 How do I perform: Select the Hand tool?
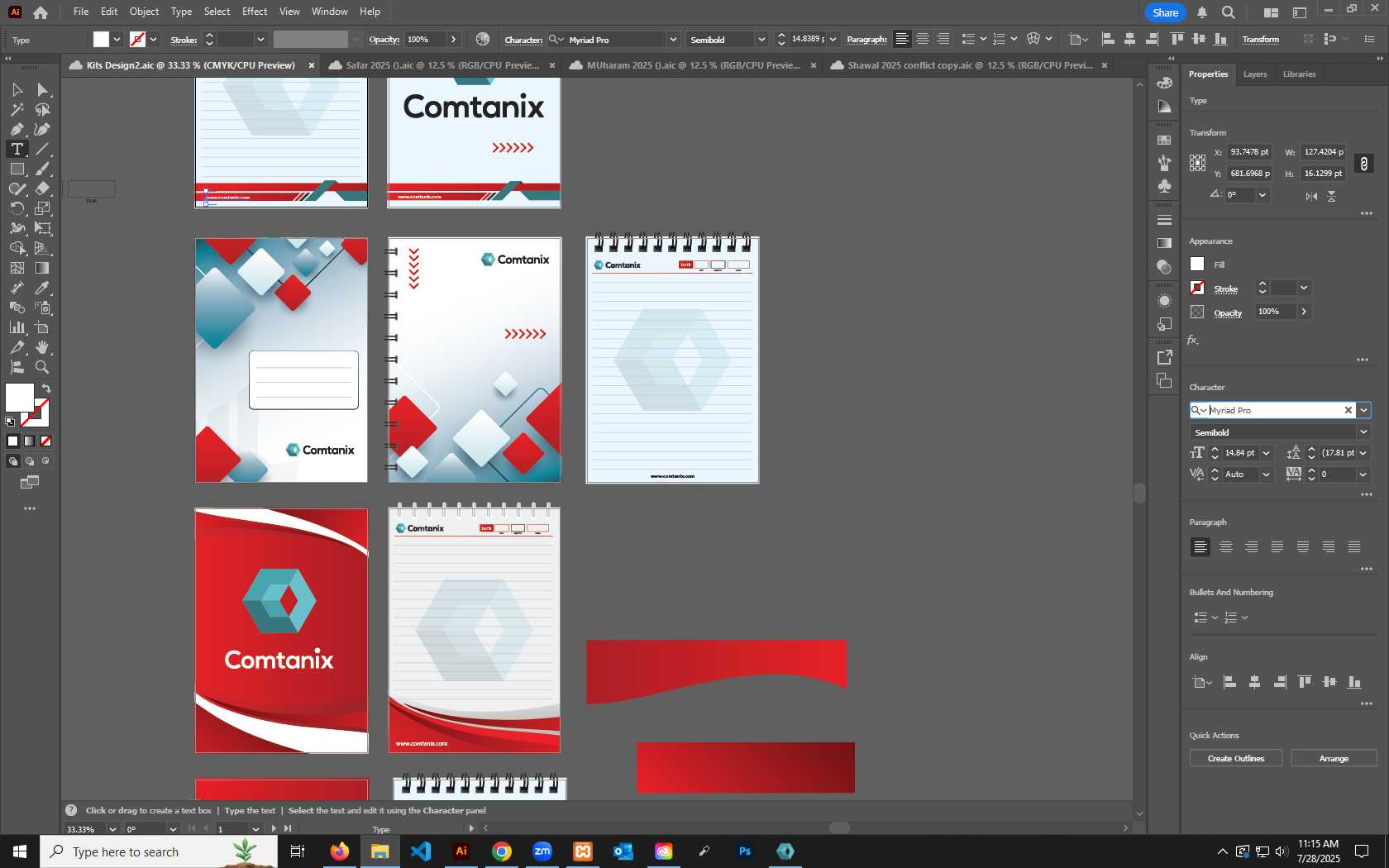click(42, 347)
